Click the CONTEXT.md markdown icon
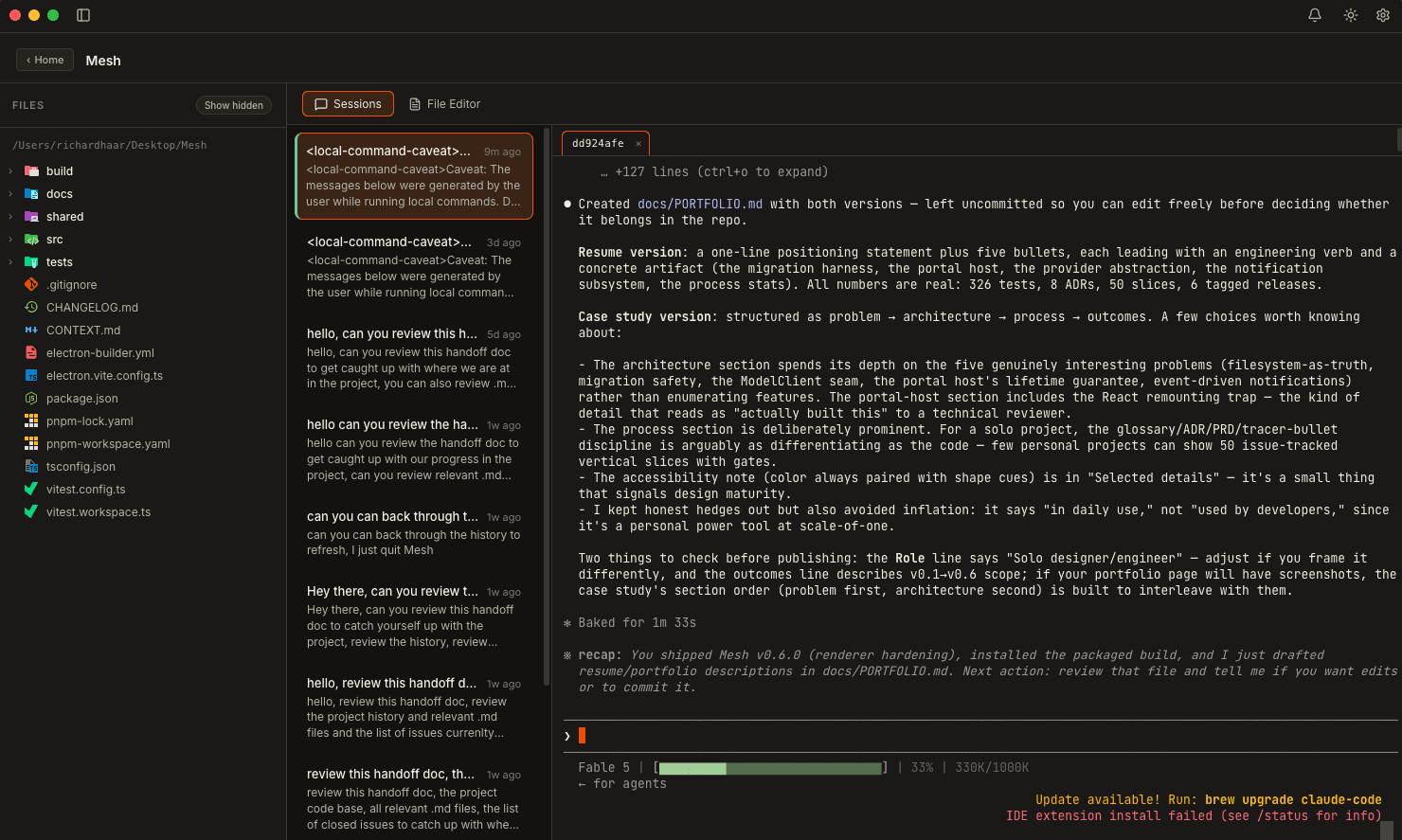 point(31,331)
